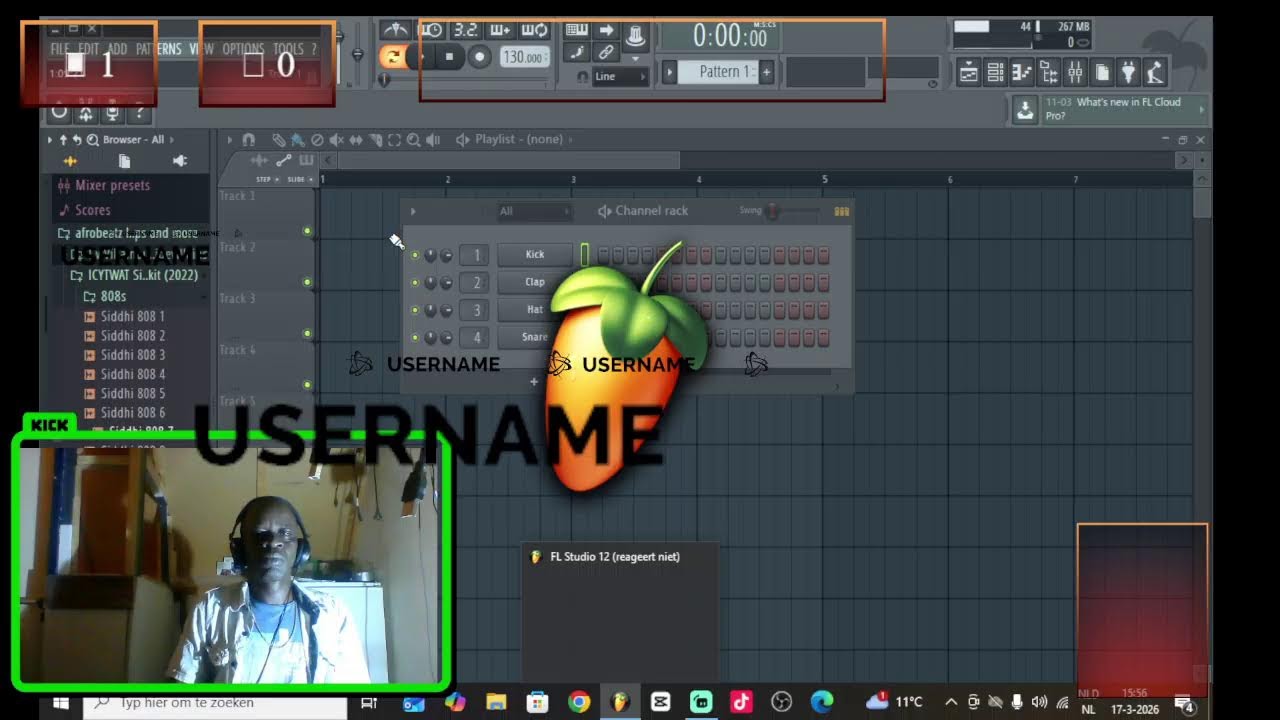Click the wait for input icon
Screen dimensions: 1280x720
tap(431, 30)
